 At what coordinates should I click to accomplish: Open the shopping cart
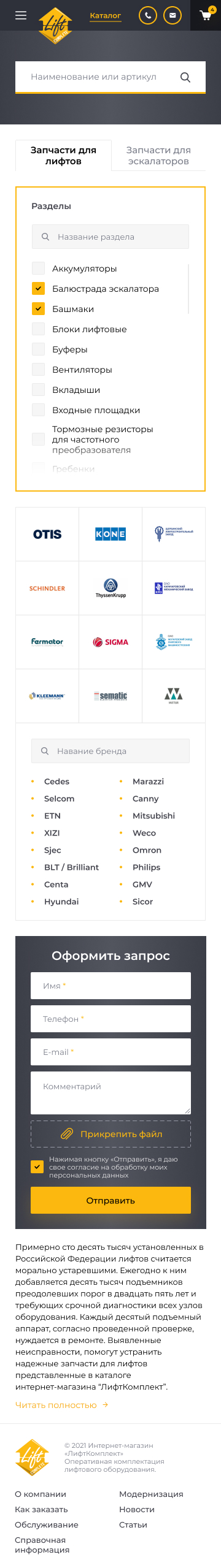(x=206, y=15)
